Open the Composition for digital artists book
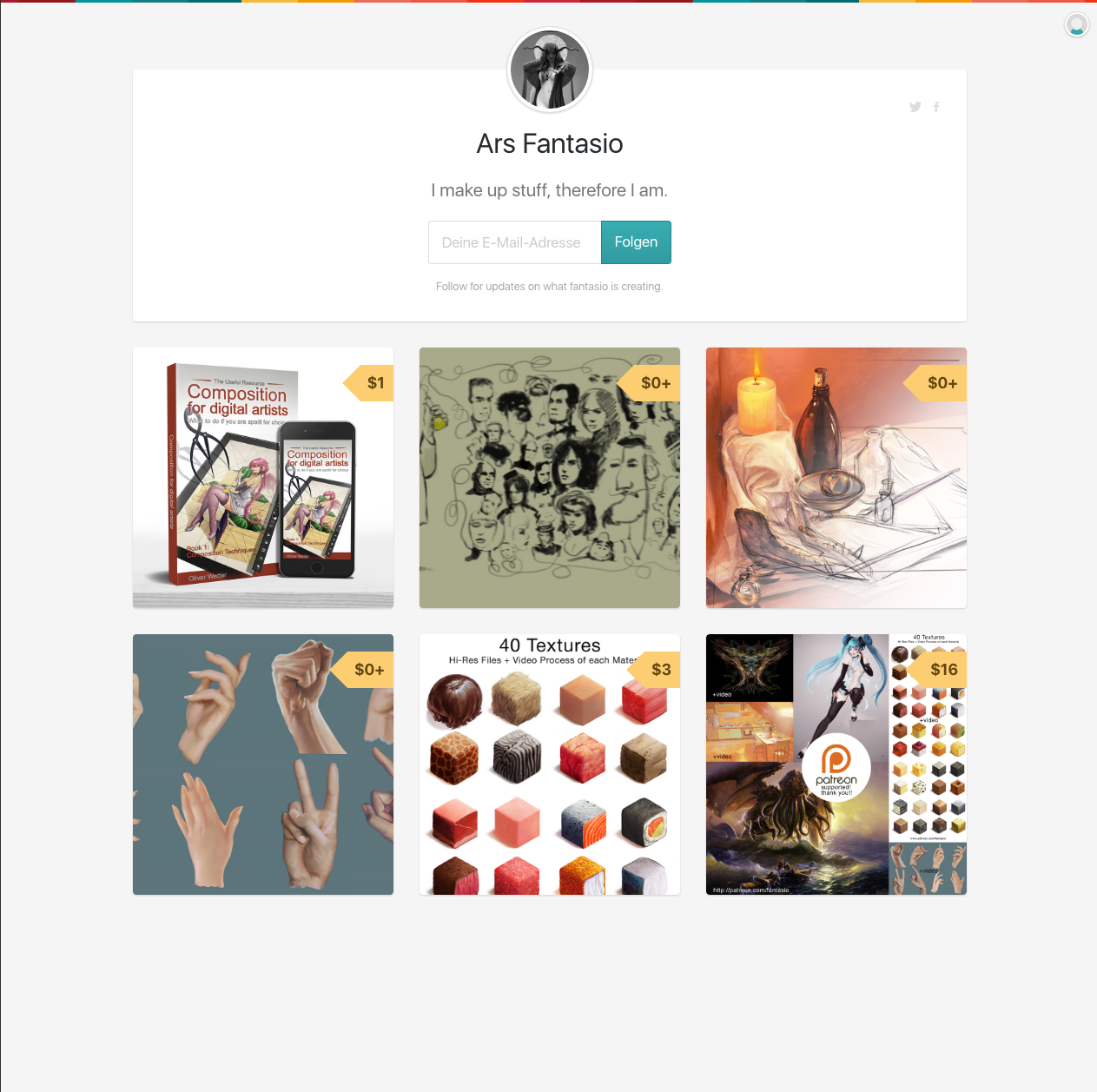Image resolution: width=1097 pixels, height=1092 pixels. pos(263,478)
